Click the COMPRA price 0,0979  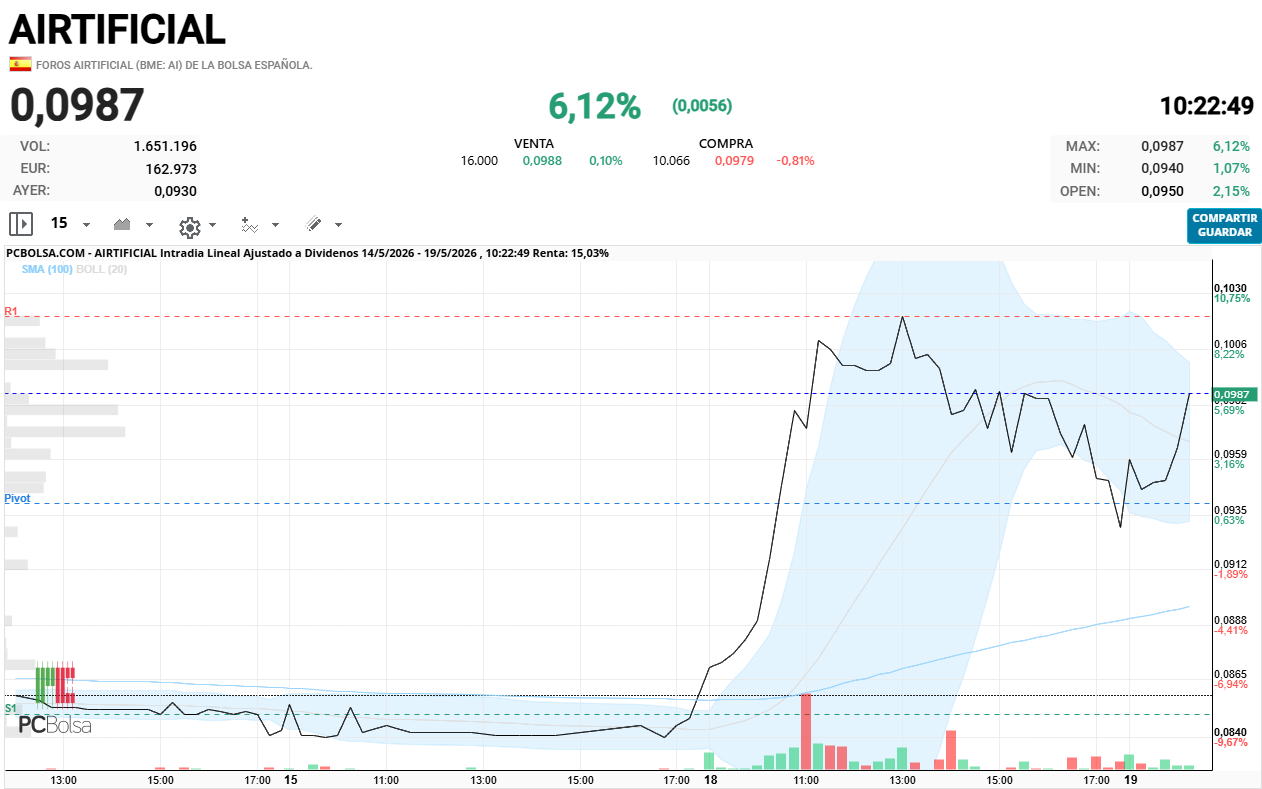[x=734, y=161]
